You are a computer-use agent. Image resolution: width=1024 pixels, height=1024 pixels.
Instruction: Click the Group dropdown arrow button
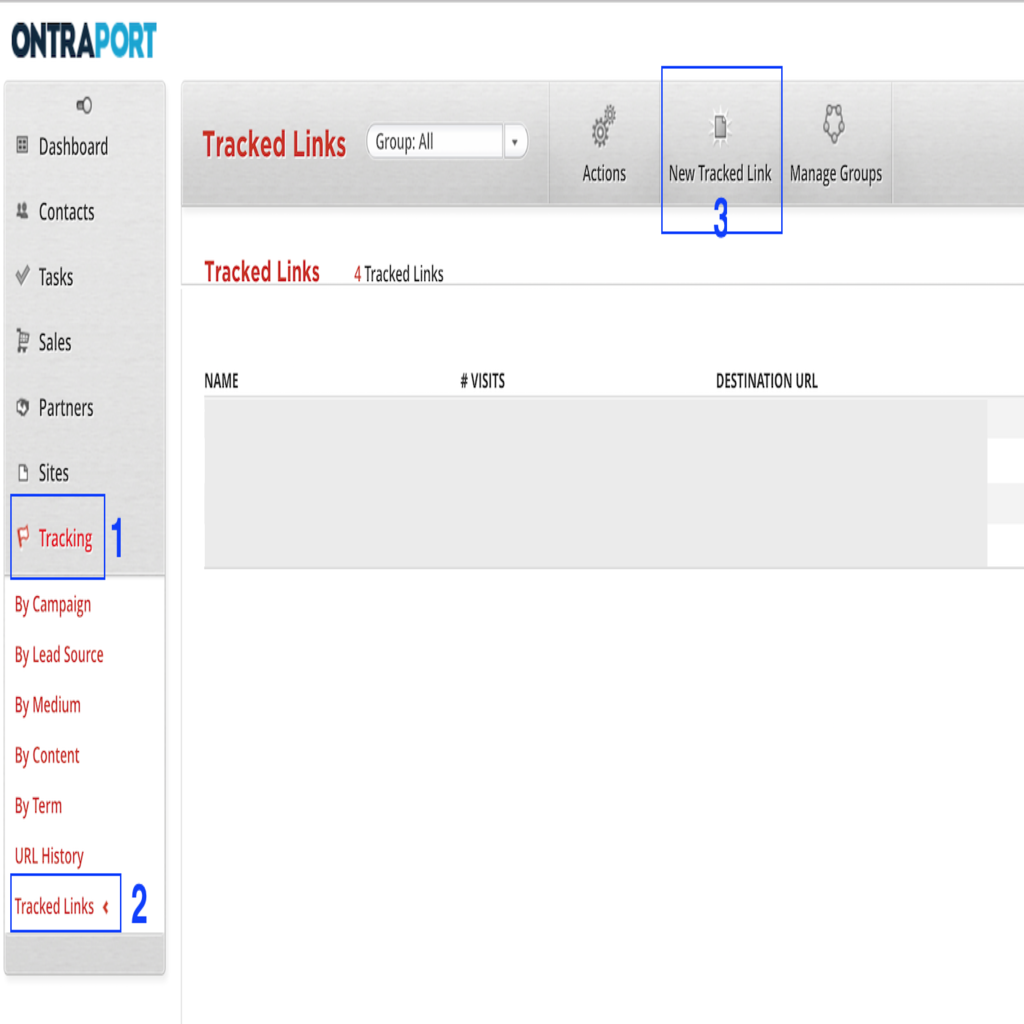pyautogui.click(x=514, y=142)
